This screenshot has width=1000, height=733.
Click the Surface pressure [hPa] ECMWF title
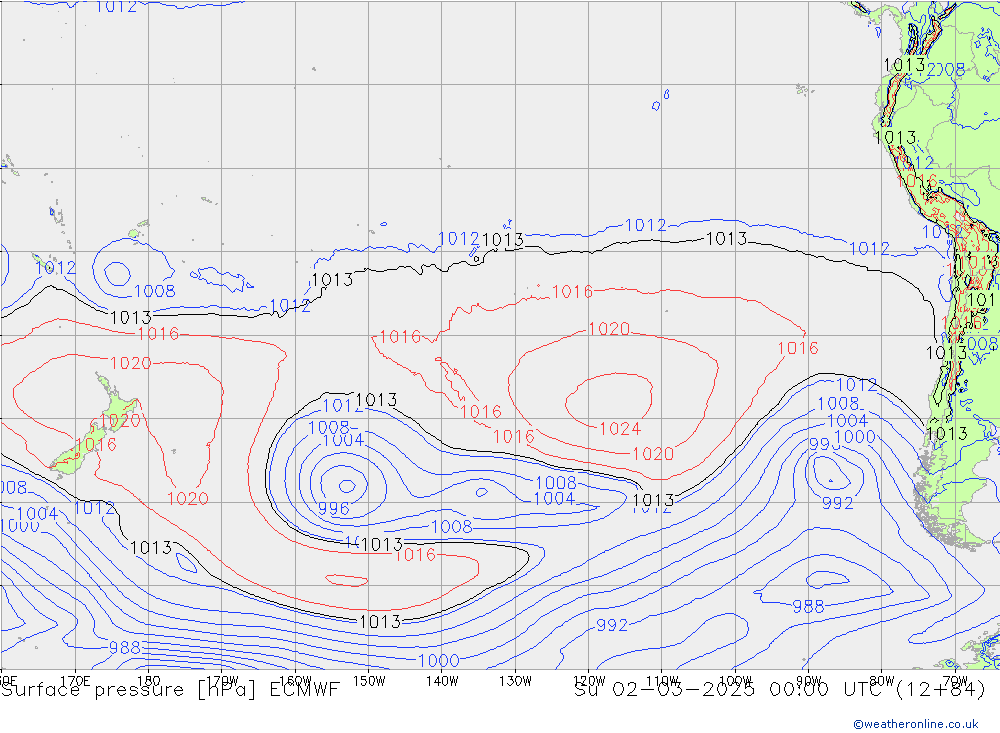click(171, 690)
